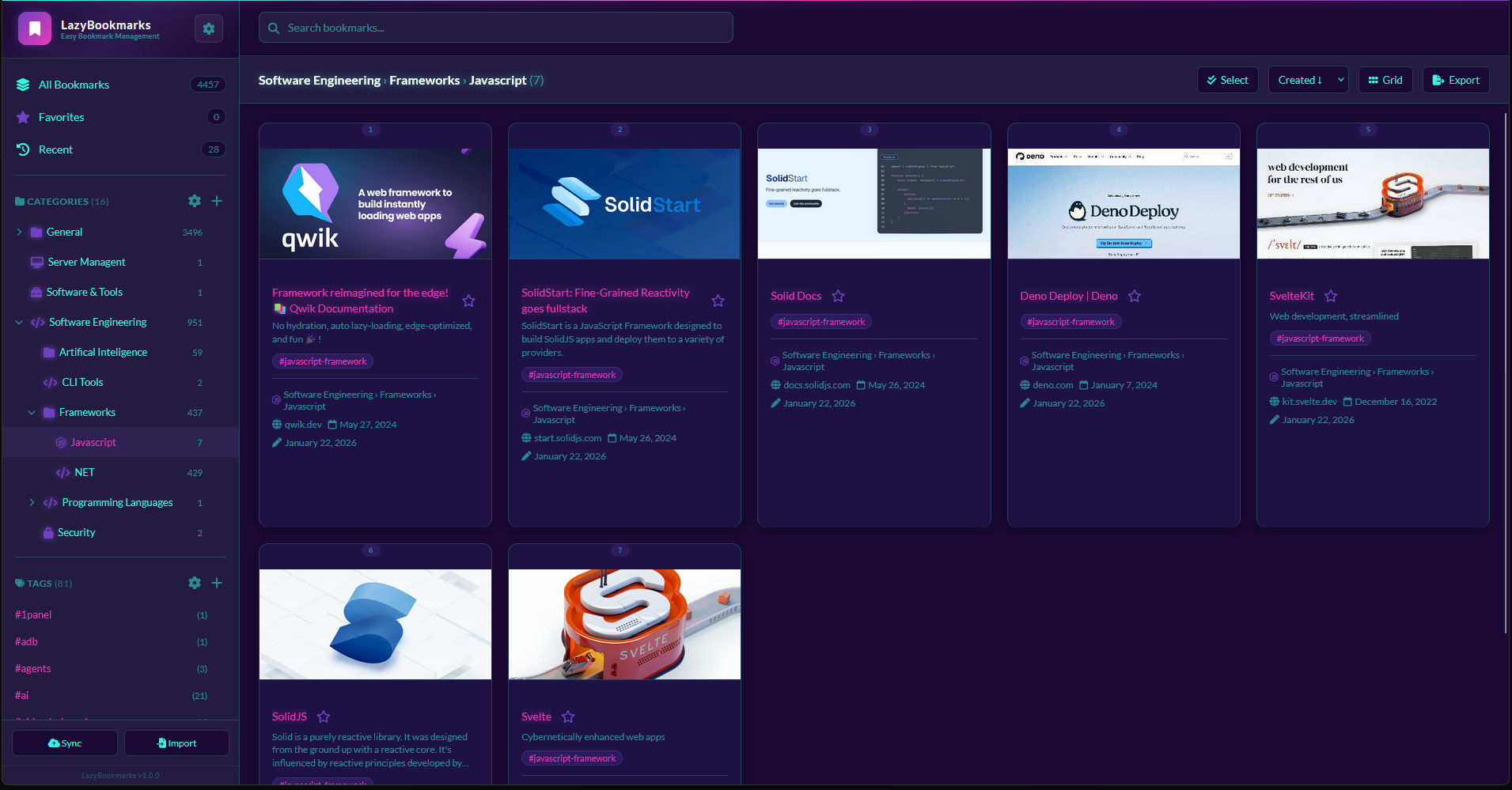1512x790 pixels.
Task: Open Favorites view
Action: [x=120, y=117]
